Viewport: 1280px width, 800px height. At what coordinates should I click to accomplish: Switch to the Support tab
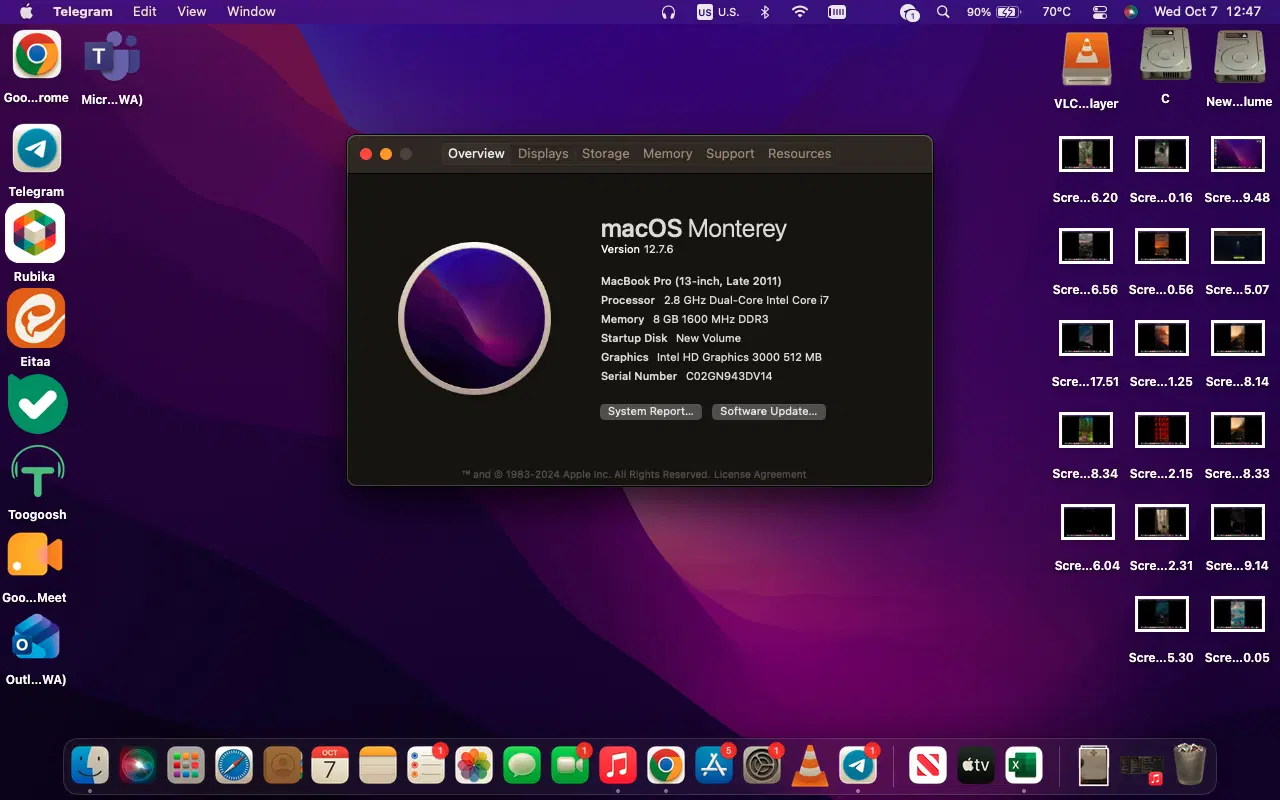(x=730, y=154)
